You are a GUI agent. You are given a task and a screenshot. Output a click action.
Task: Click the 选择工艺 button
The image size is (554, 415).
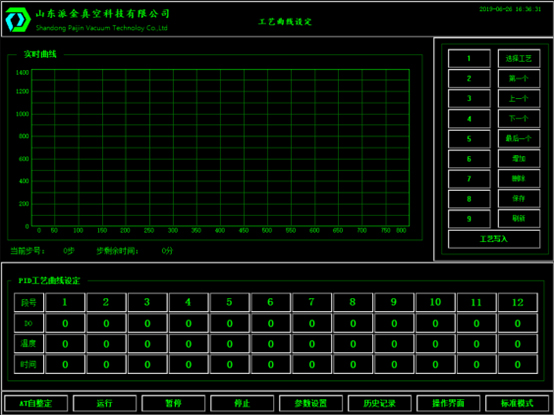coord(519,58)
